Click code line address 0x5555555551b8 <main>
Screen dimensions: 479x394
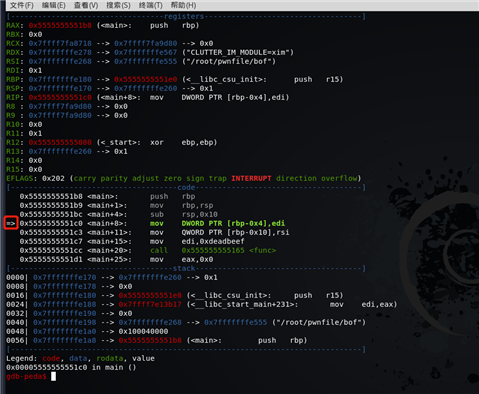(69, 197)
